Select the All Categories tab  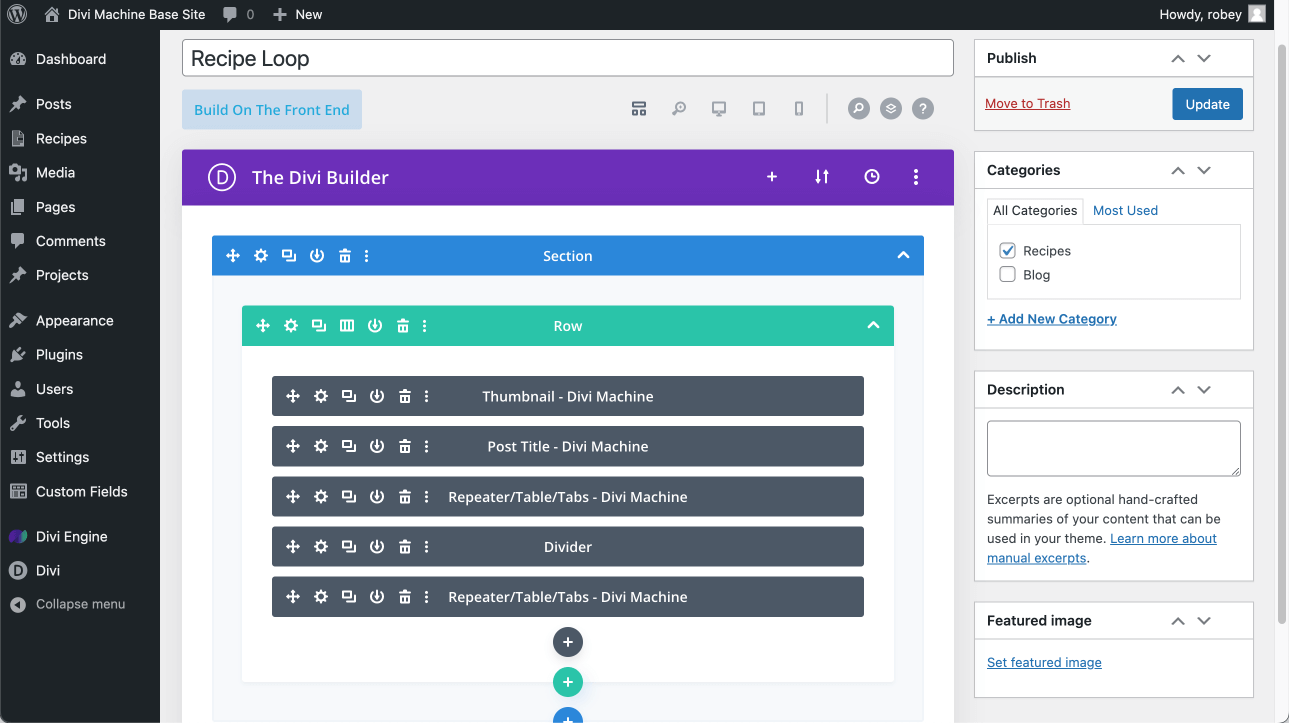point(1035,210)
